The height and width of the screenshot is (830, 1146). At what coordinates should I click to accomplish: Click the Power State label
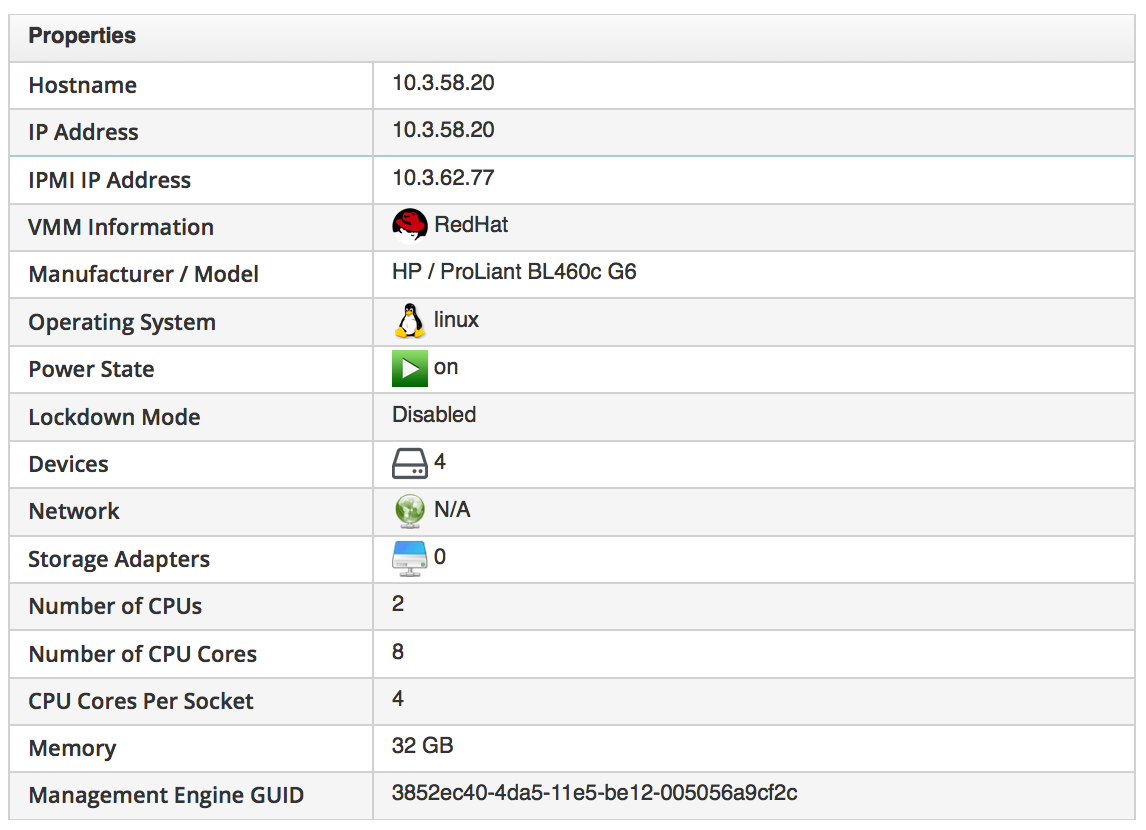pyautogui.click(x=91, y=370)
